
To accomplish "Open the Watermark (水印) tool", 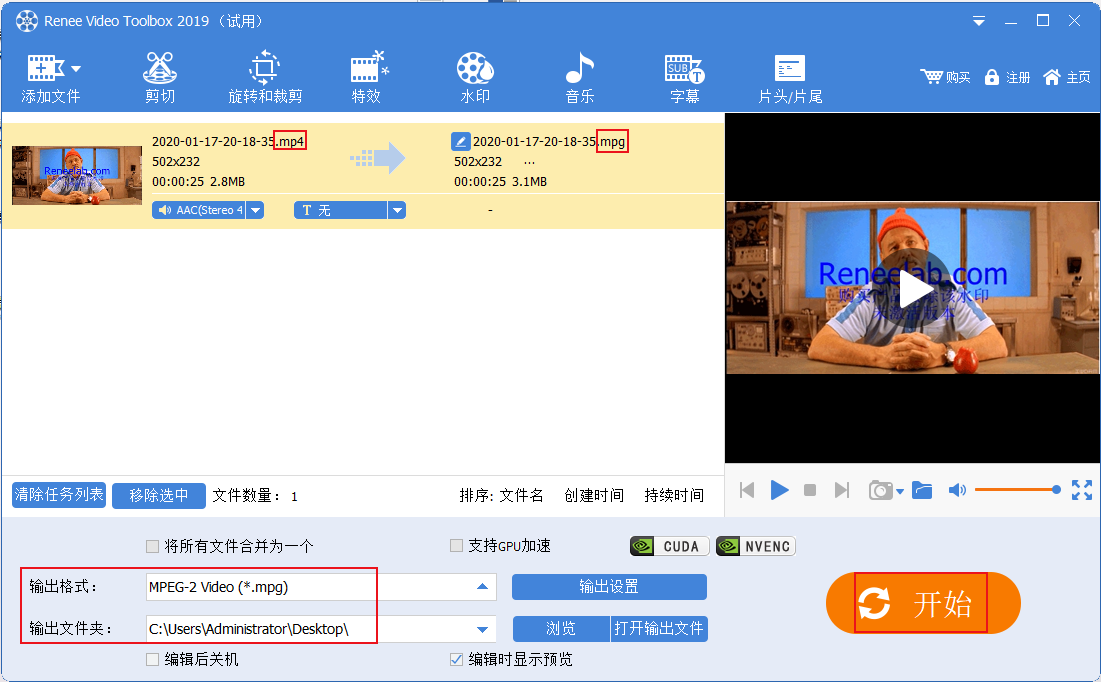I will pyautogui.click(x=475, y=78).
